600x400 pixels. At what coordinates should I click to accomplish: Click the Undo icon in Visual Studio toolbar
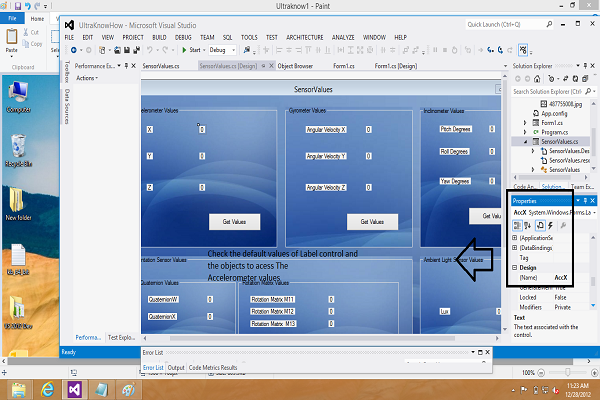point(150,50)
